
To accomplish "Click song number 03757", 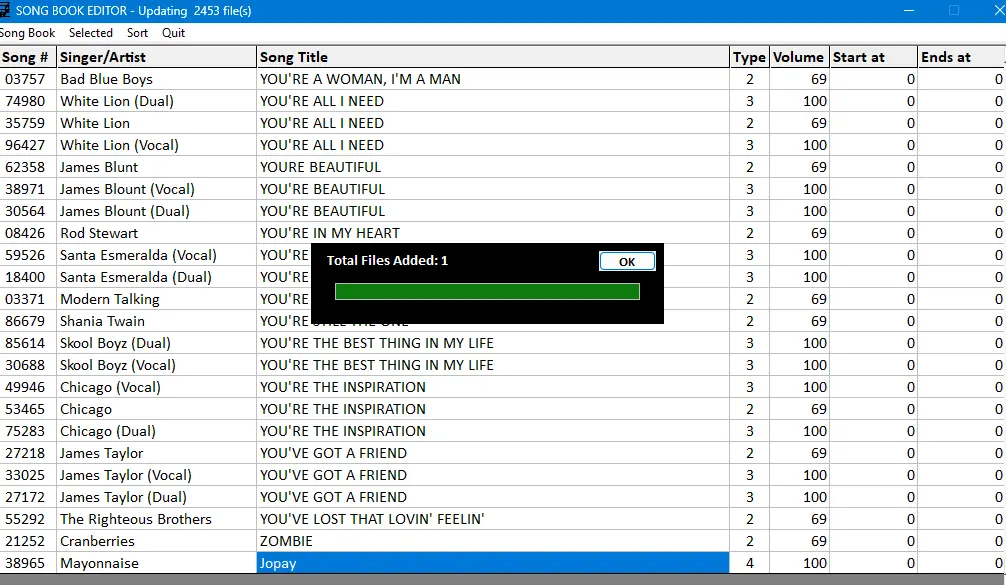I will (28, 79).
